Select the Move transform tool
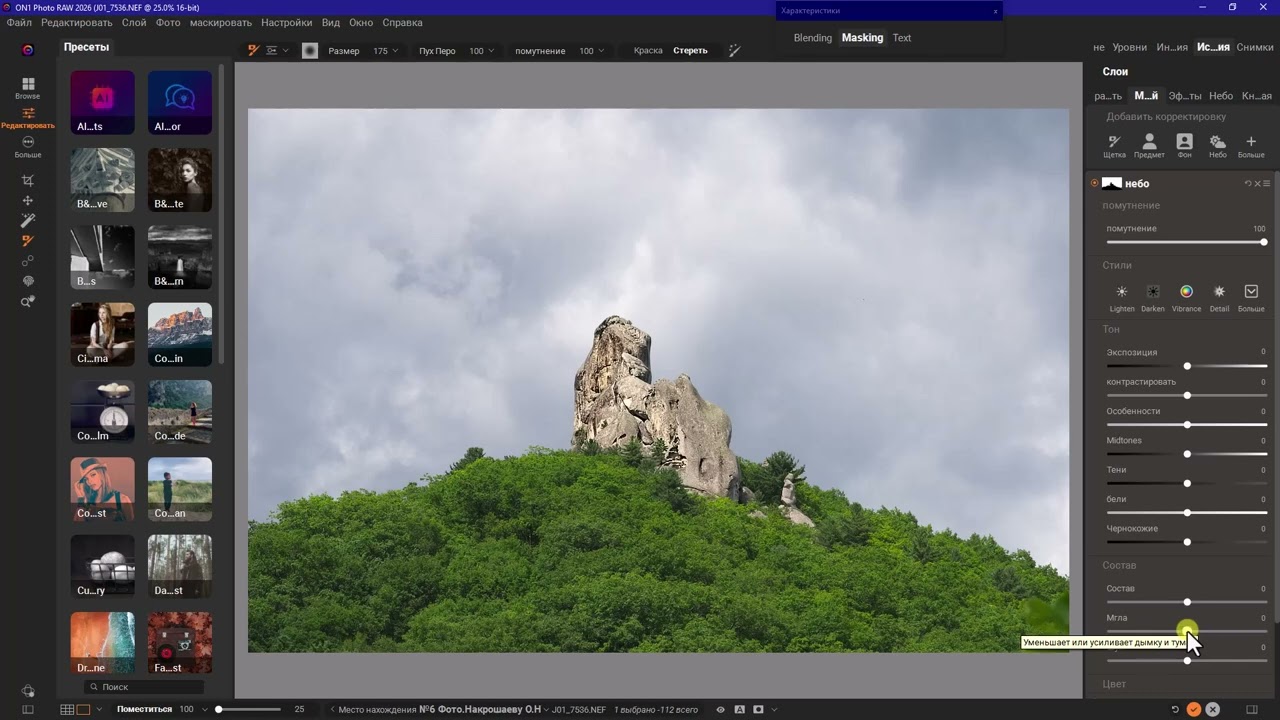The image size is (1280, 720). point(28,201)
